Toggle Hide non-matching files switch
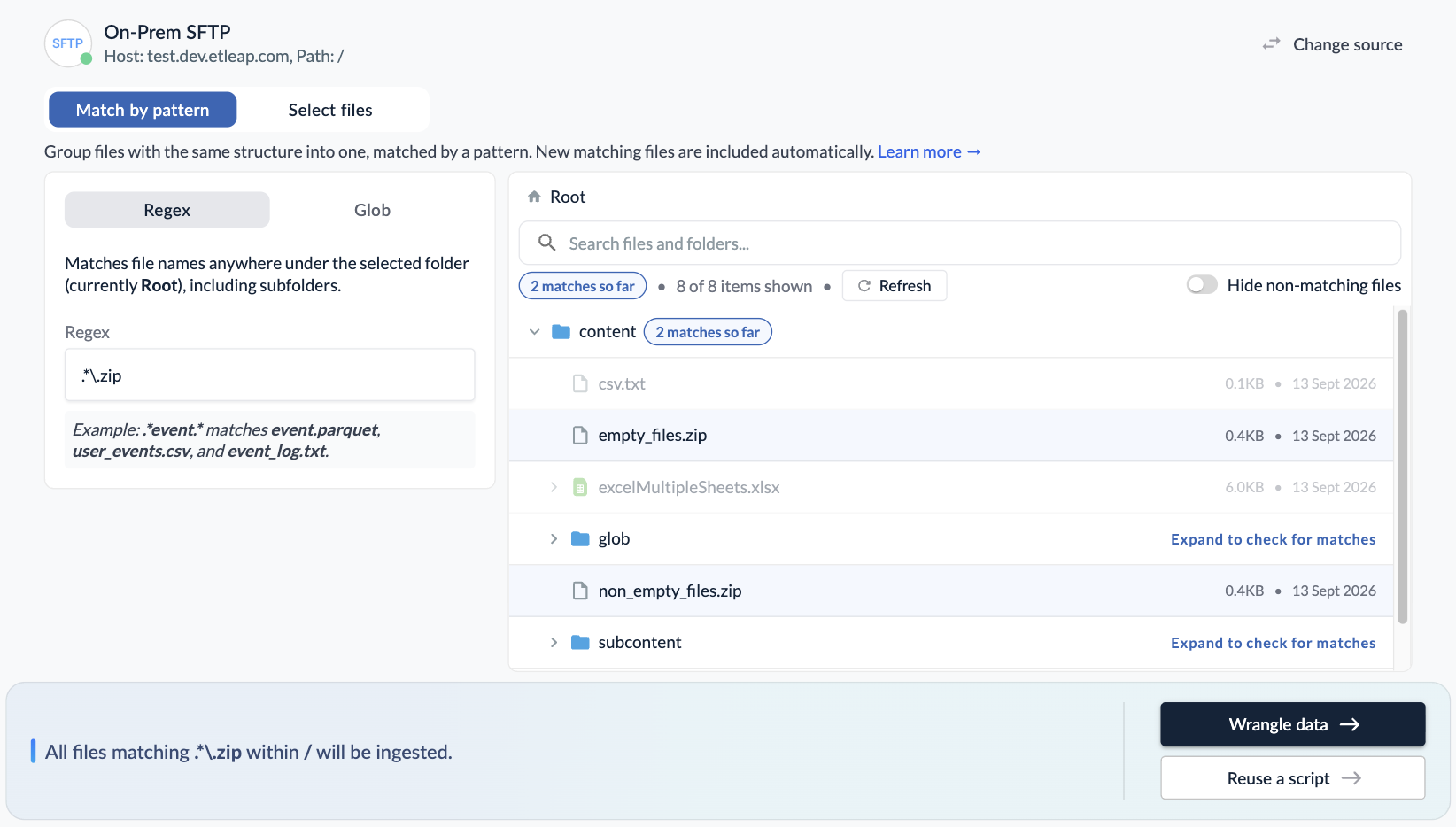Viewport: 1456px width, 827px height. 1202,285
